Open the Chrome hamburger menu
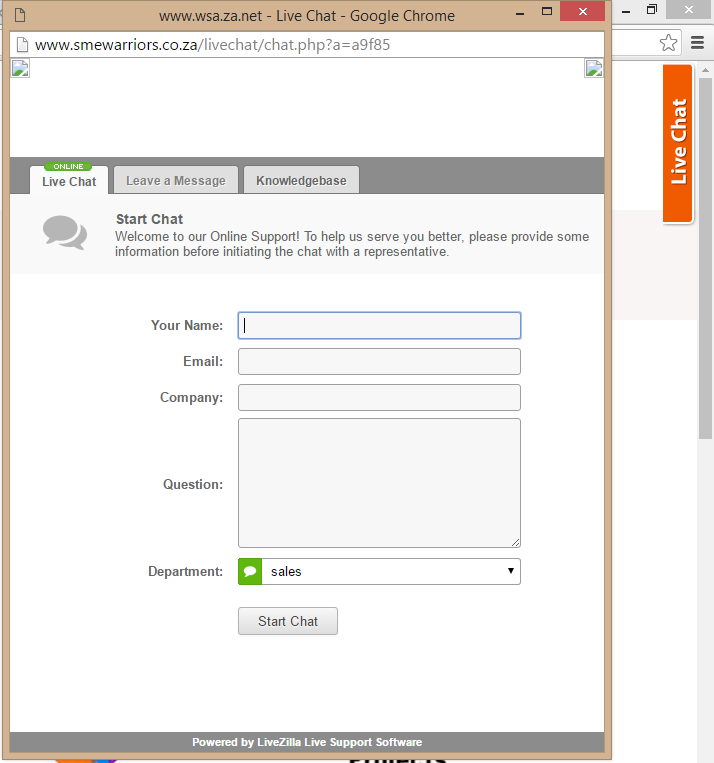 (698, 43)
